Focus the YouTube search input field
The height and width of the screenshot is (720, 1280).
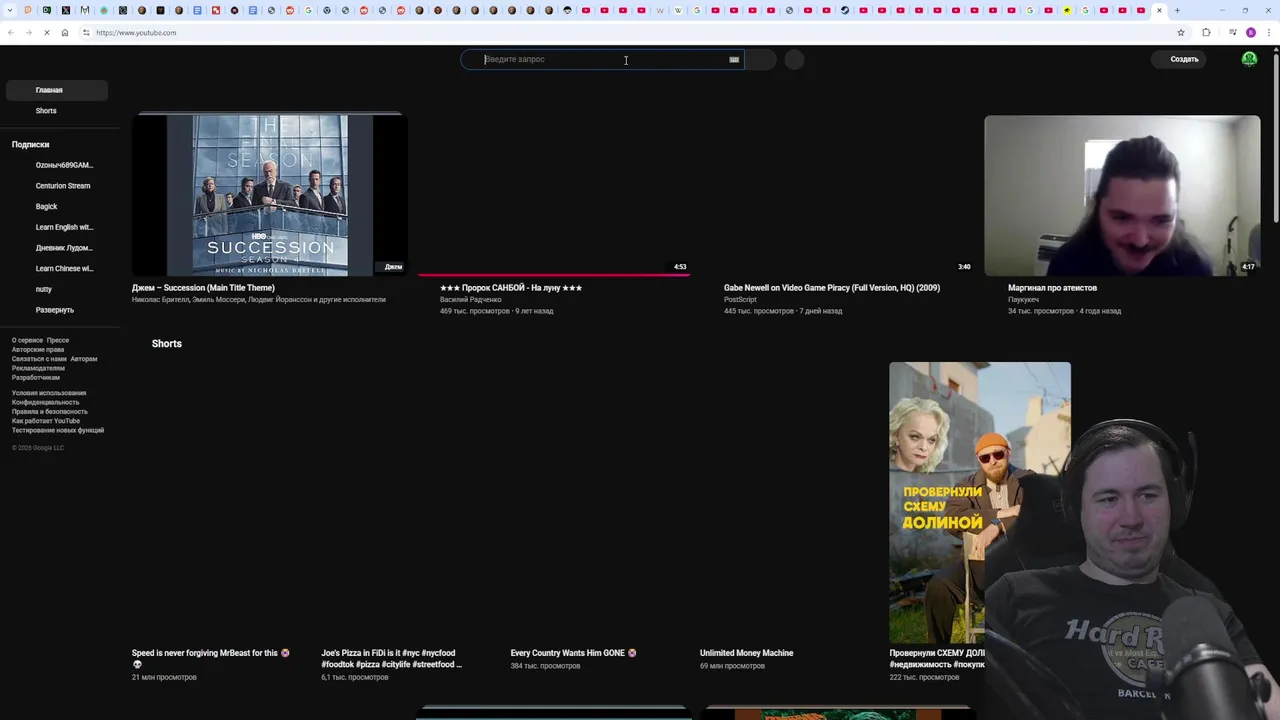[x=600, y=60]
